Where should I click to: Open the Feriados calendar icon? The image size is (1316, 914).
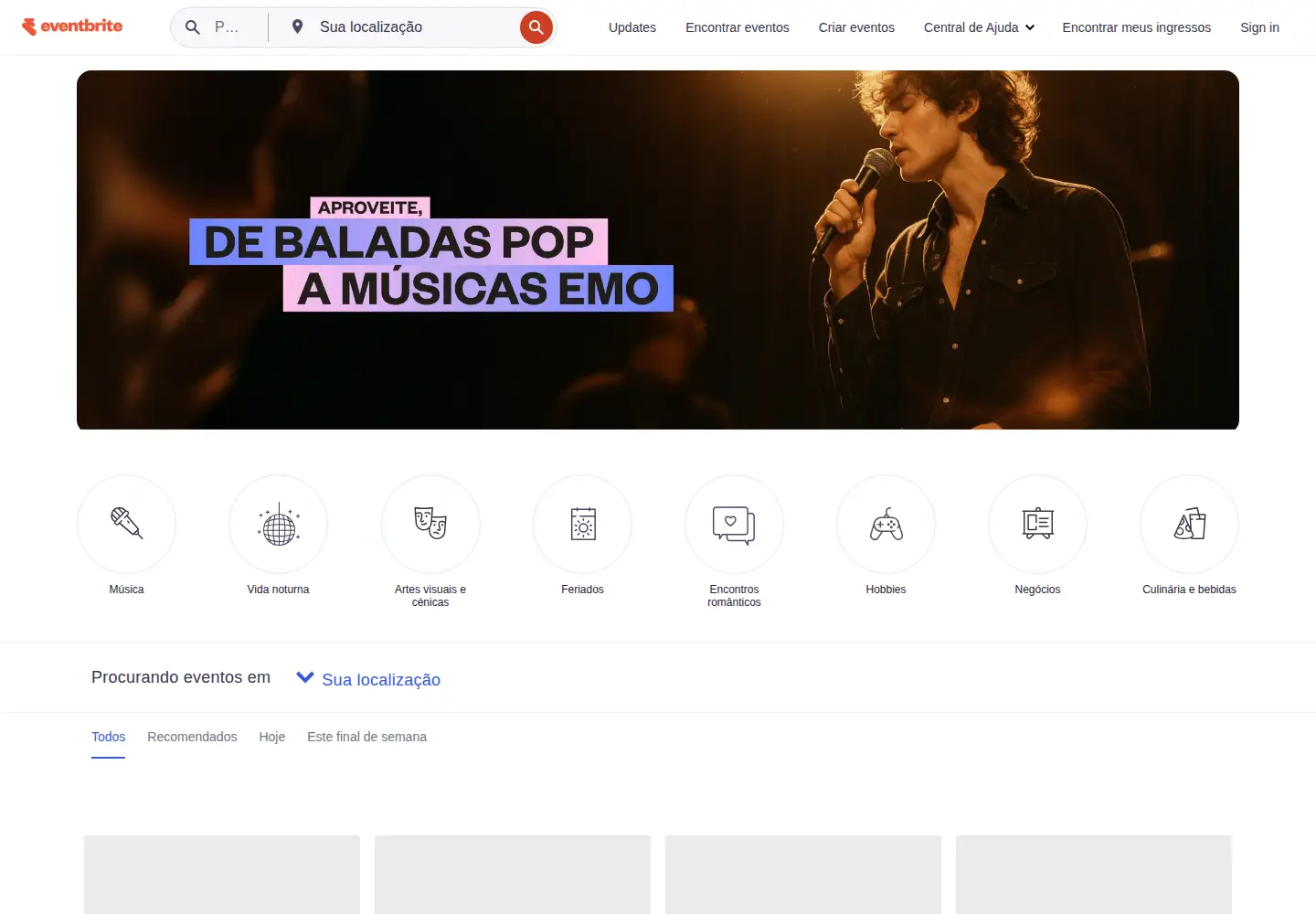click(583, 524)
